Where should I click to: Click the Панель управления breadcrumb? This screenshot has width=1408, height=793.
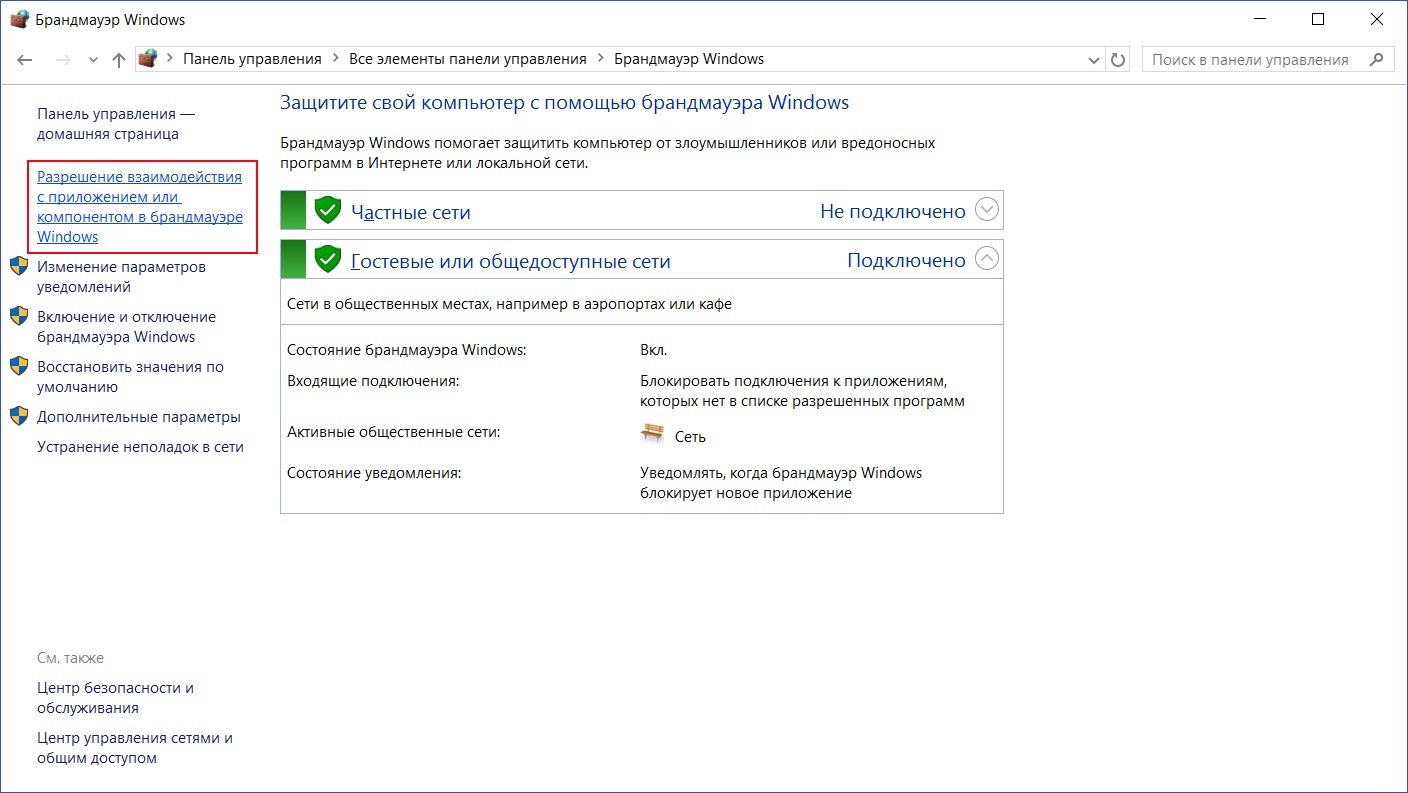(252, 59)
